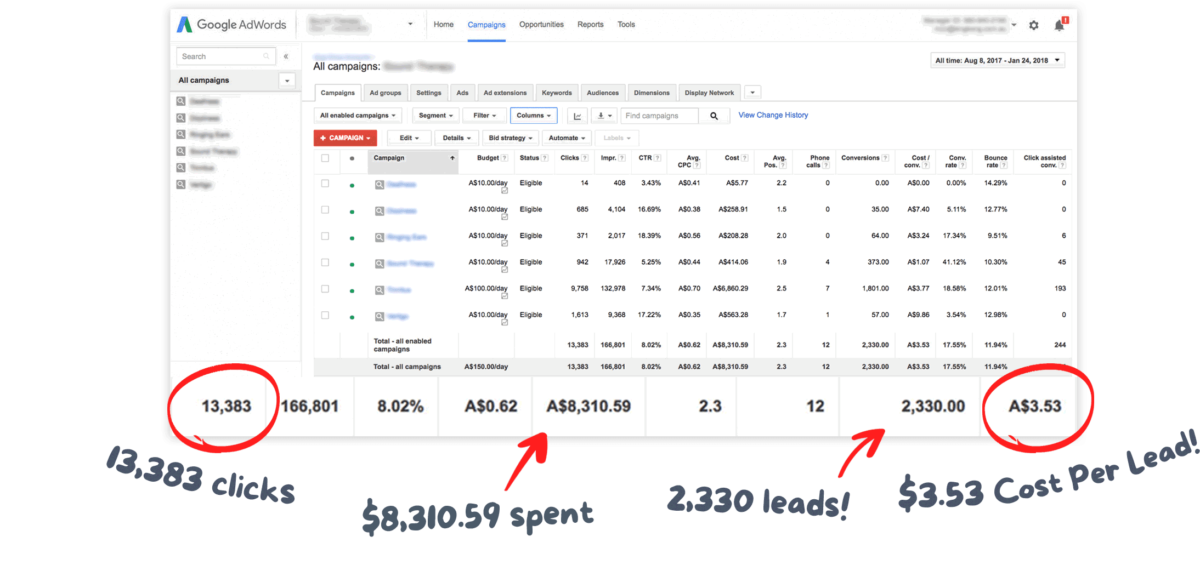Toggle the chart view icon
Screen dimensions: 1200x588
[x=576, y=116]
